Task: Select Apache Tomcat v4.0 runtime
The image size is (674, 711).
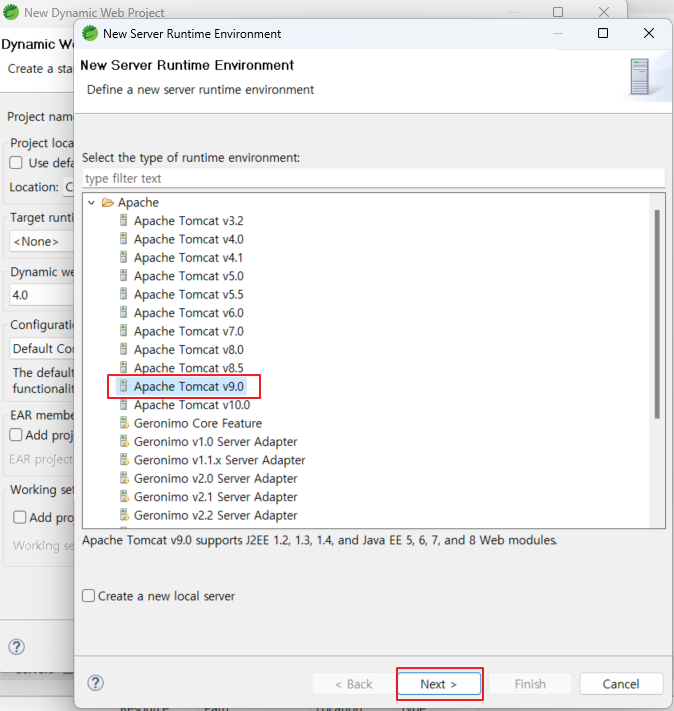Action: point(189,239)
